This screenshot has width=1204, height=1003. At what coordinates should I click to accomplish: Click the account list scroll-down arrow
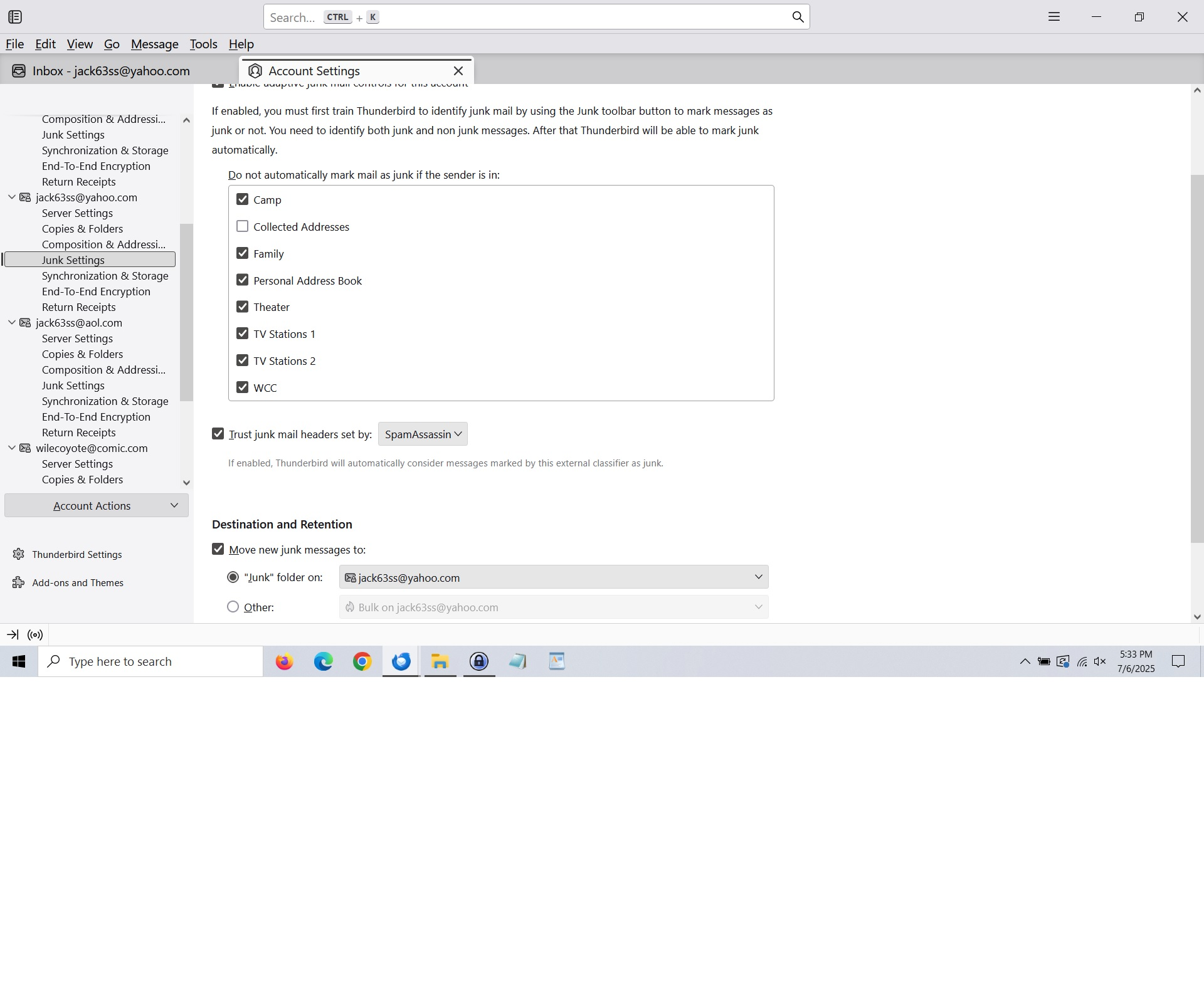(x=186, y=483)
